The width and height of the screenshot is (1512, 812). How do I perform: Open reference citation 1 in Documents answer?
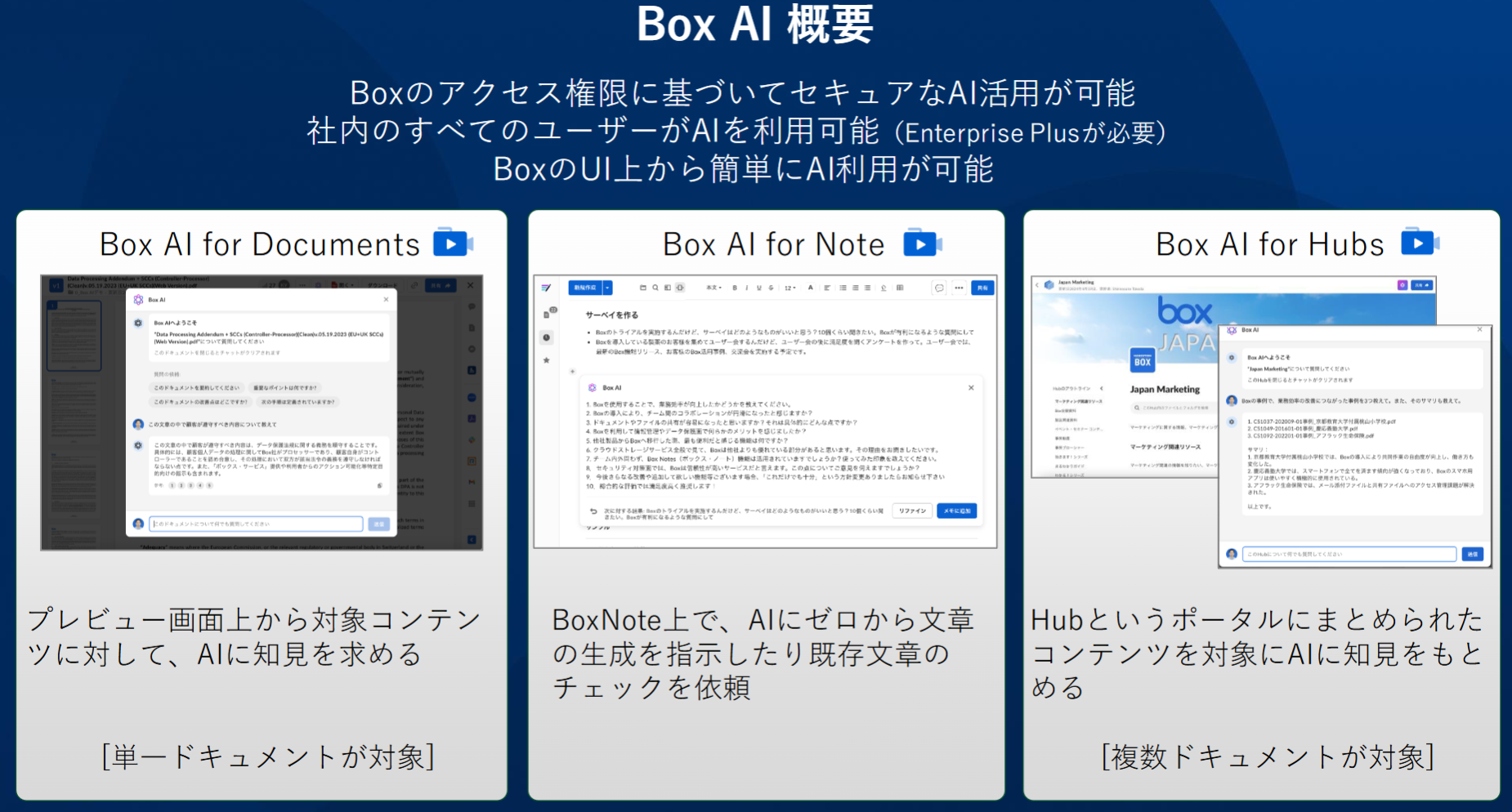point(172,485)
